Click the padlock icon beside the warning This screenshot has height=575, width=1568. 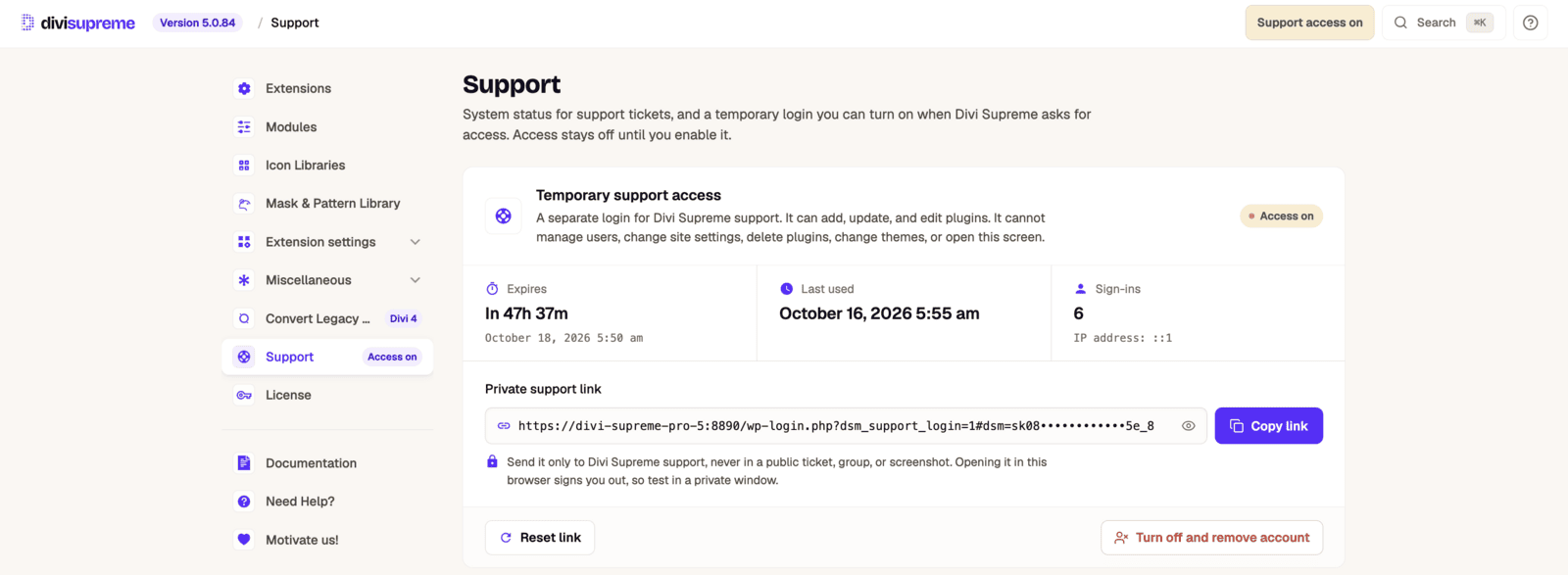click(x=492, y=461)
